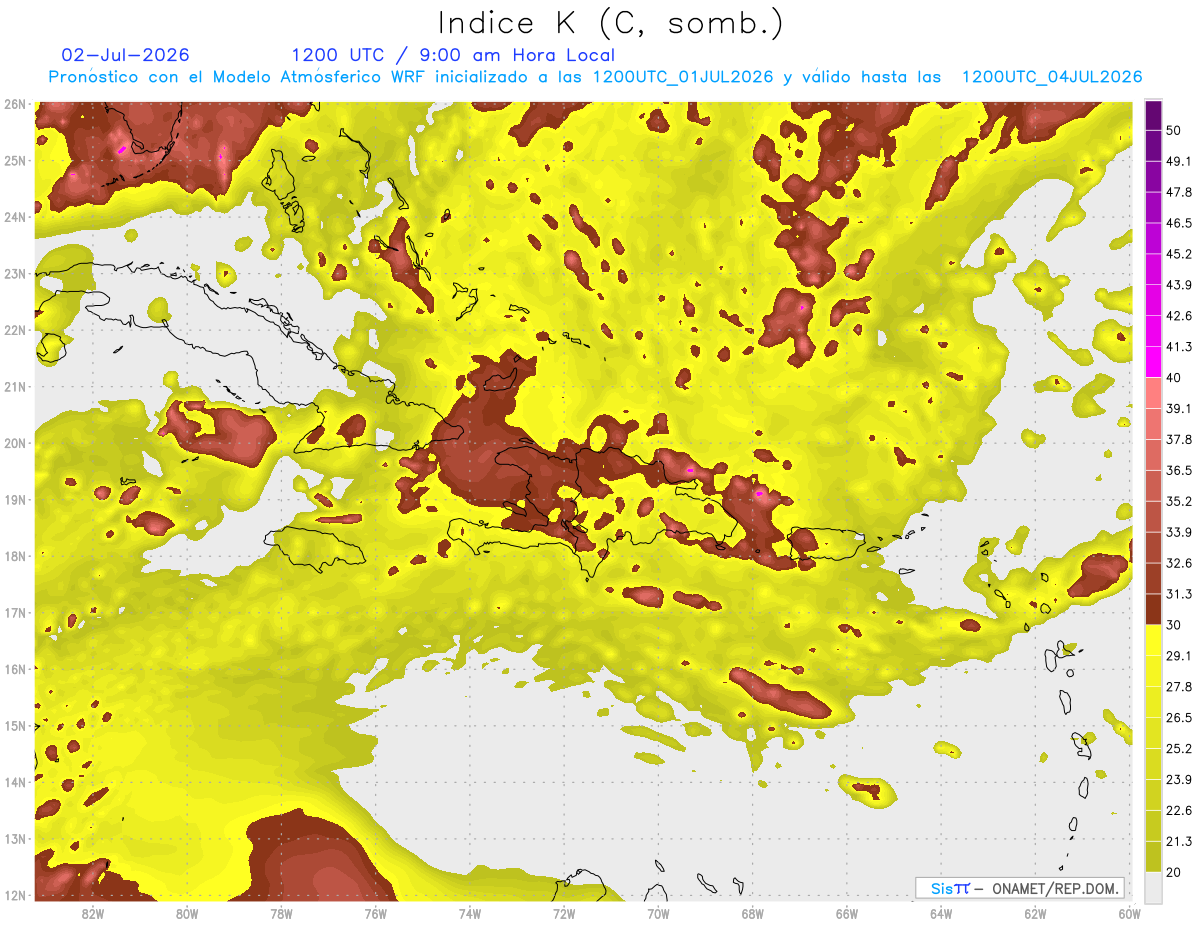1200x927 pixels.
Task: Click color bar value label "39.1"
Action: pos(1179,408)
